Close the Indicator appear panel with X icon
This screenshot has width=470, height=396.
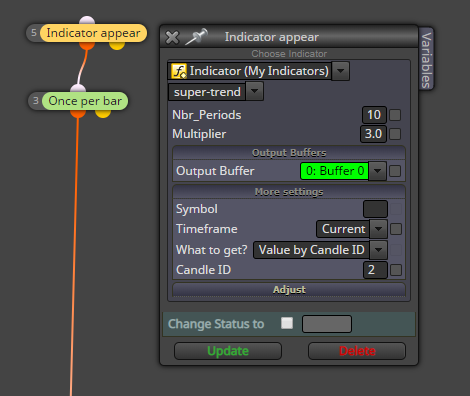click(x=172, y=37)
